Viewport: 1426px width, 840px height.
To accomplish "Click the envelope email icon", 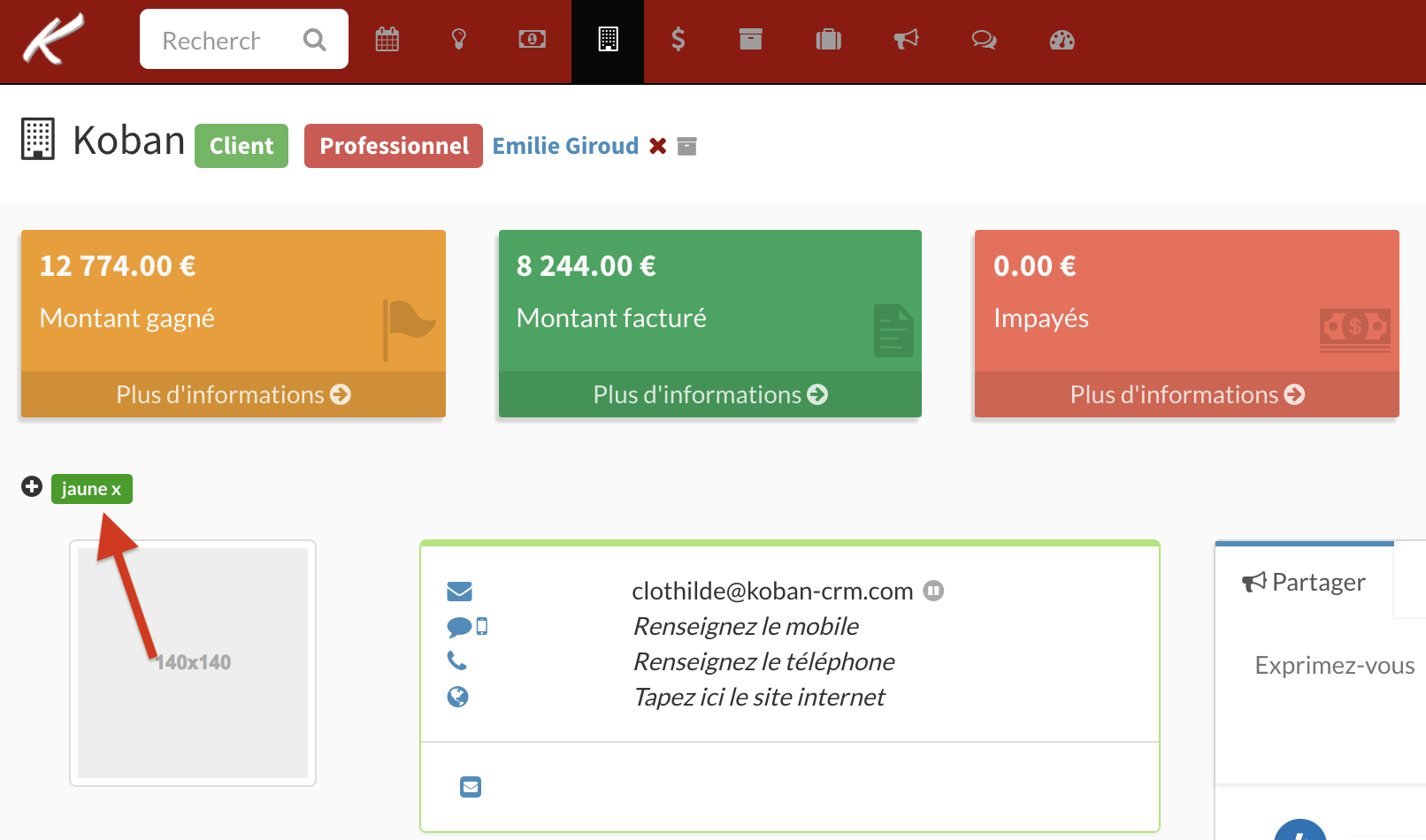I will point(459,591).
